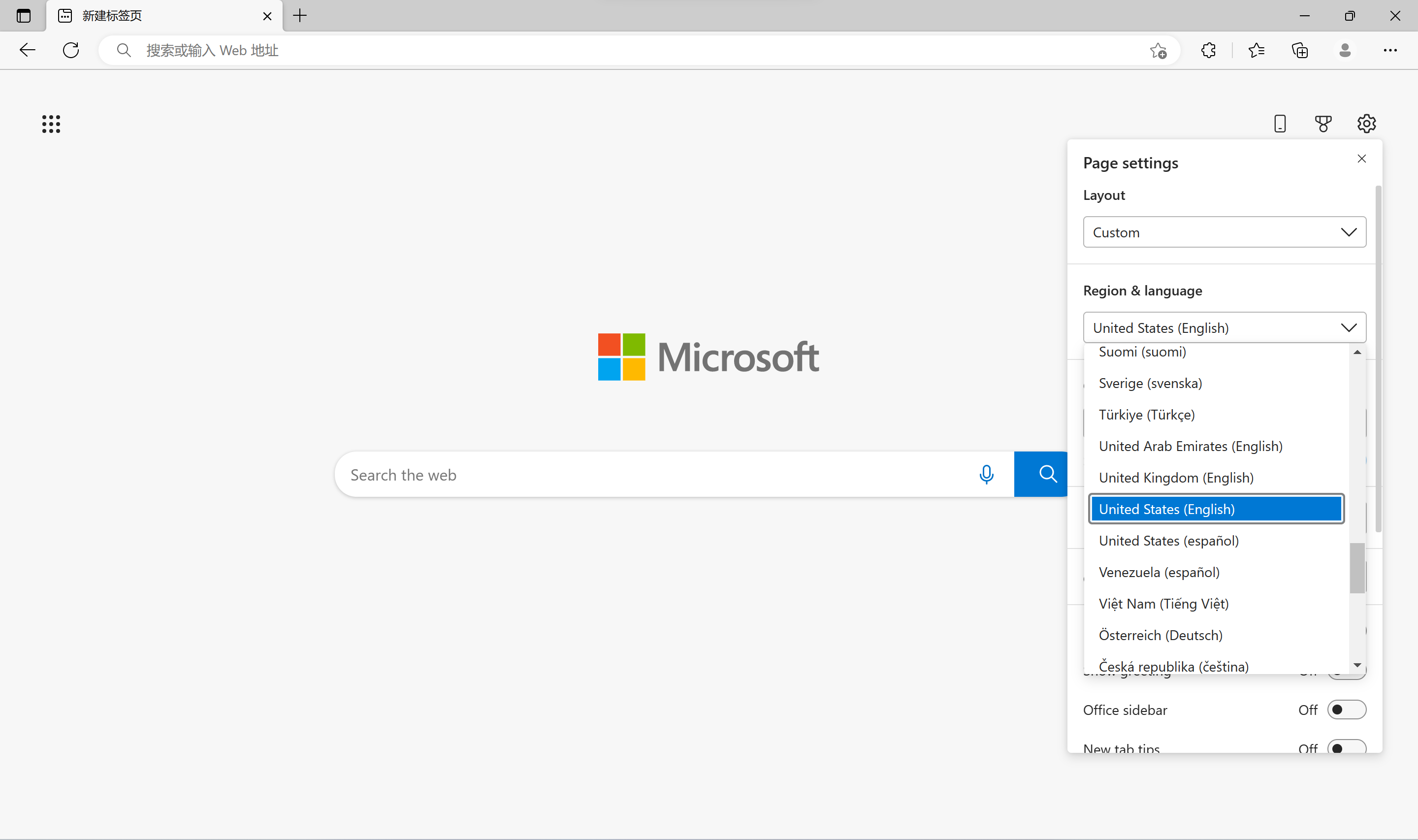Screen dimensions: 1418x840
Task: Select United Arab Emirates (English)
Action: pos(1216,447)
